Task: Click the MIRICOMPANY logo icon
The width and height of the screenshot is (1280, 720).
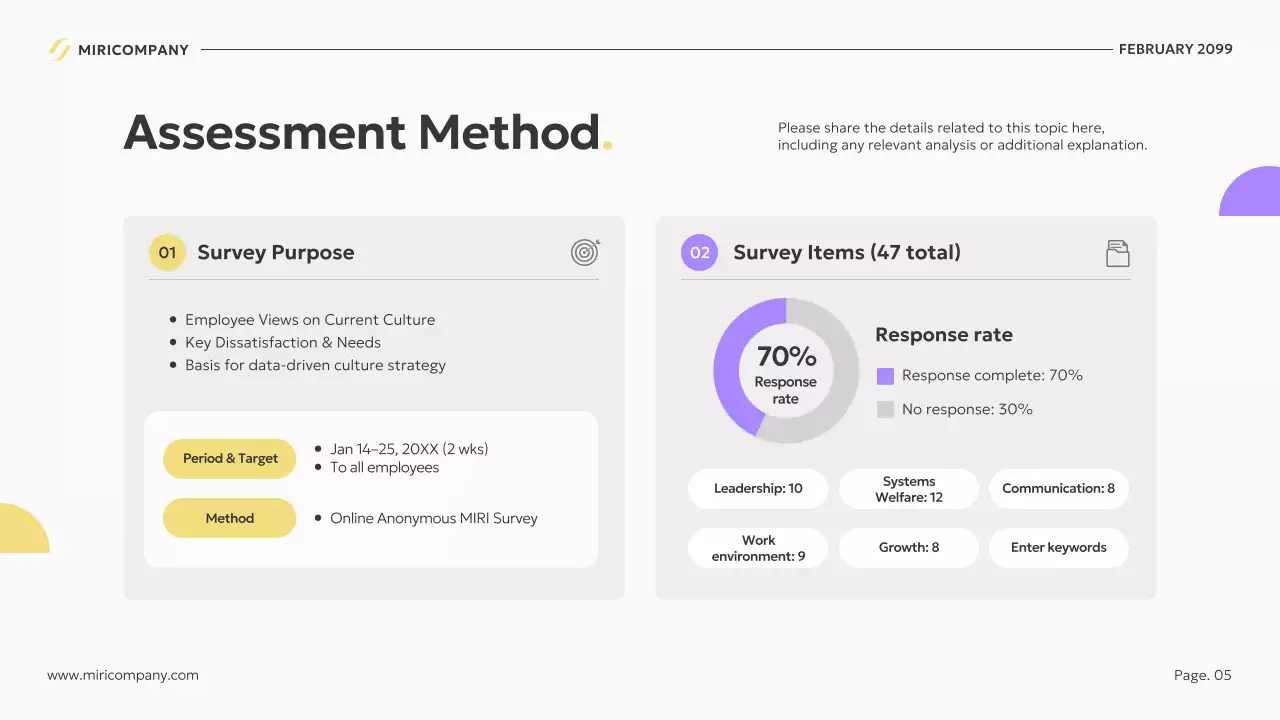Action: pyautogui.click(x=60, y=49)
